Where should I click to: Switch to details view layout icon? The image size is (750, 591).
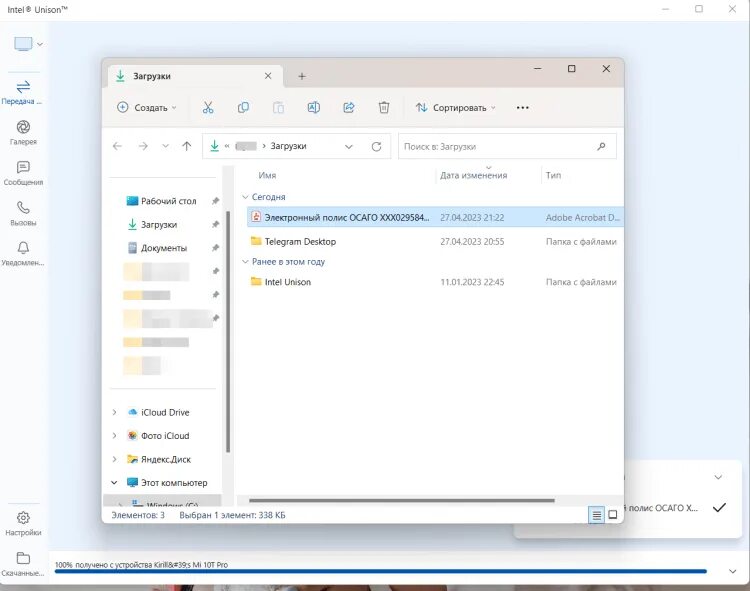pos(596,515)
